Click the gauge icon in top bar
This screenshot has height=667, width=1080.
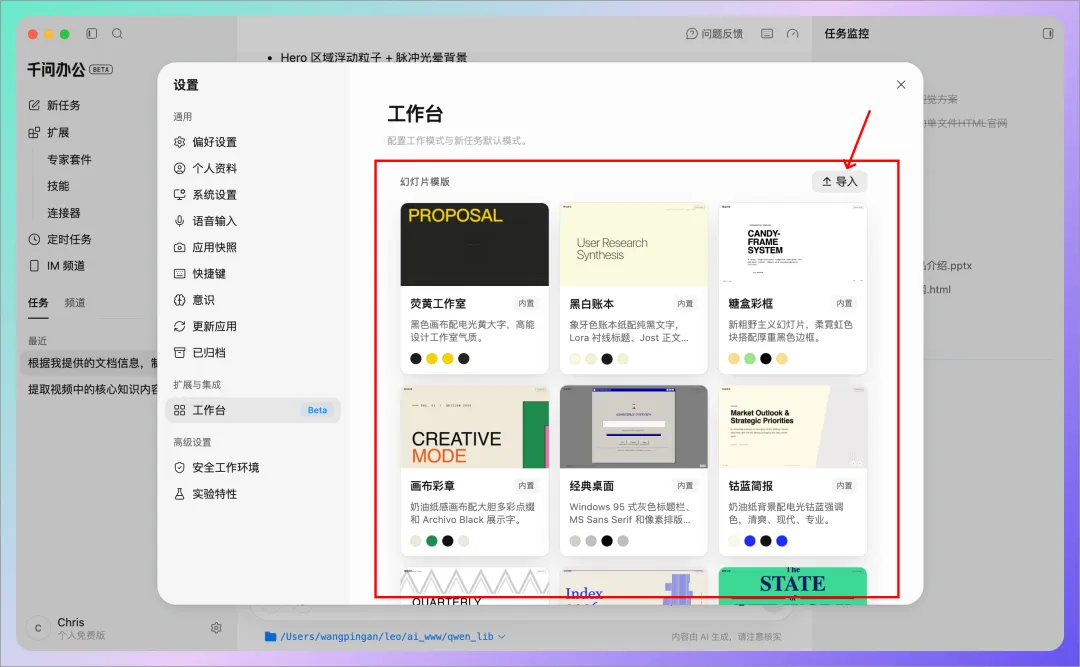point(793,34)
